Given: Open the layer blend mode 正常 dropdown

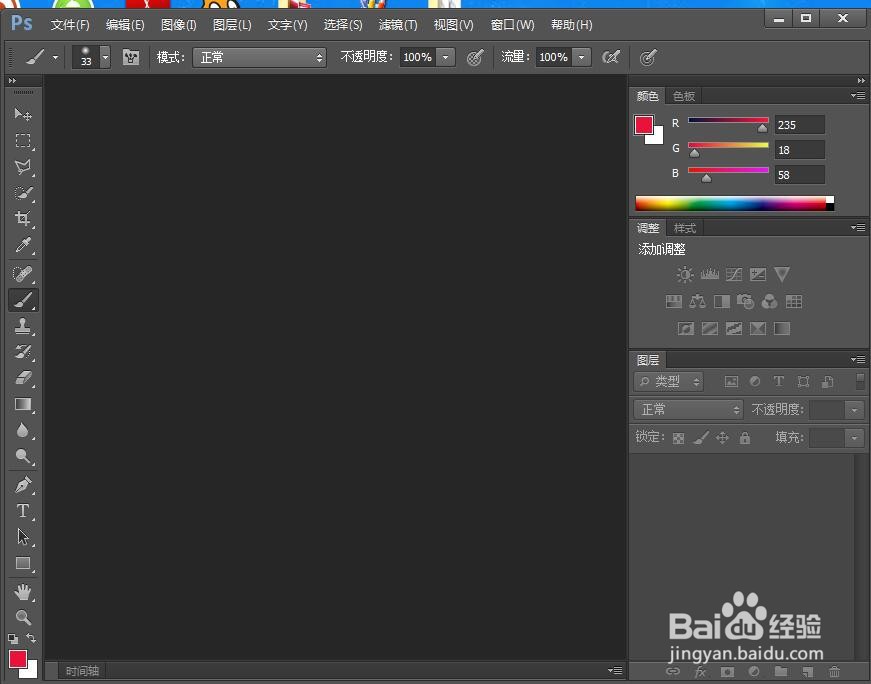Looking at the screenshot, I should click(688, 410).
